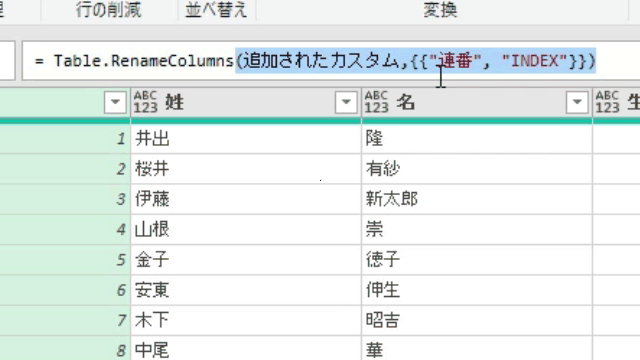Viewport: 640px width, 360px height.
Task: Select cell 昭吉 in 名 column
Action: tap(477, 320)
